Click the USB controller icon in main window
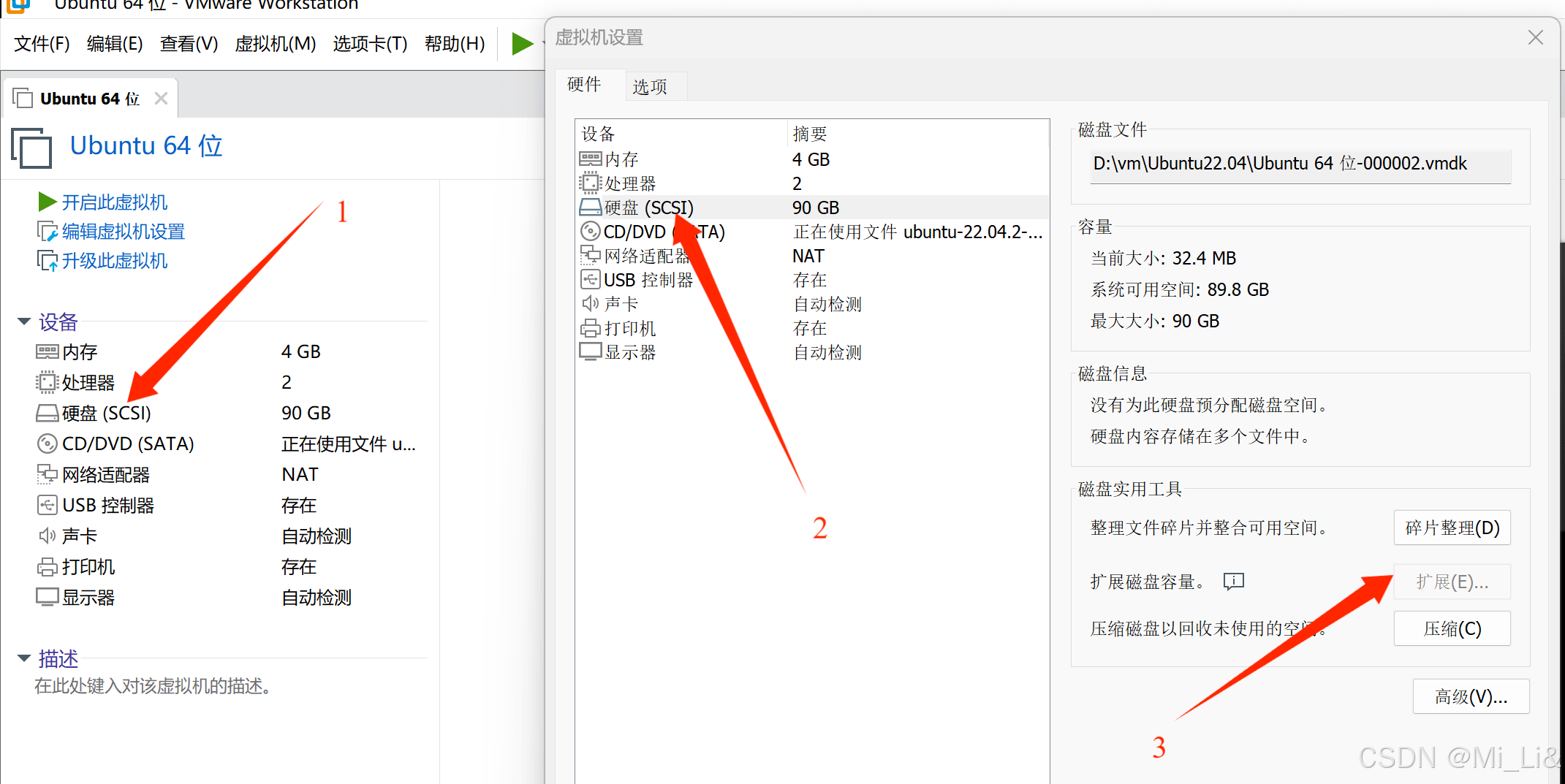1565x784 pixels. [x=47, y=505]
